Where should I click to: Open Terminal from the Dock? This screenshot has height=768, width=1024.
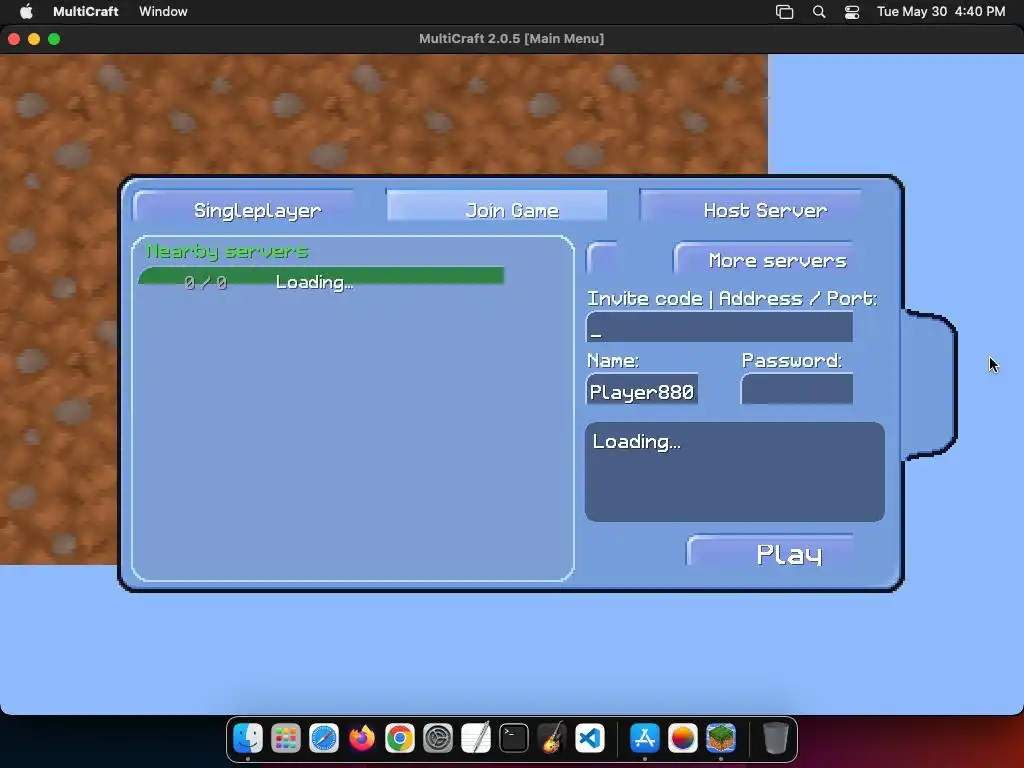click(514, 739)
